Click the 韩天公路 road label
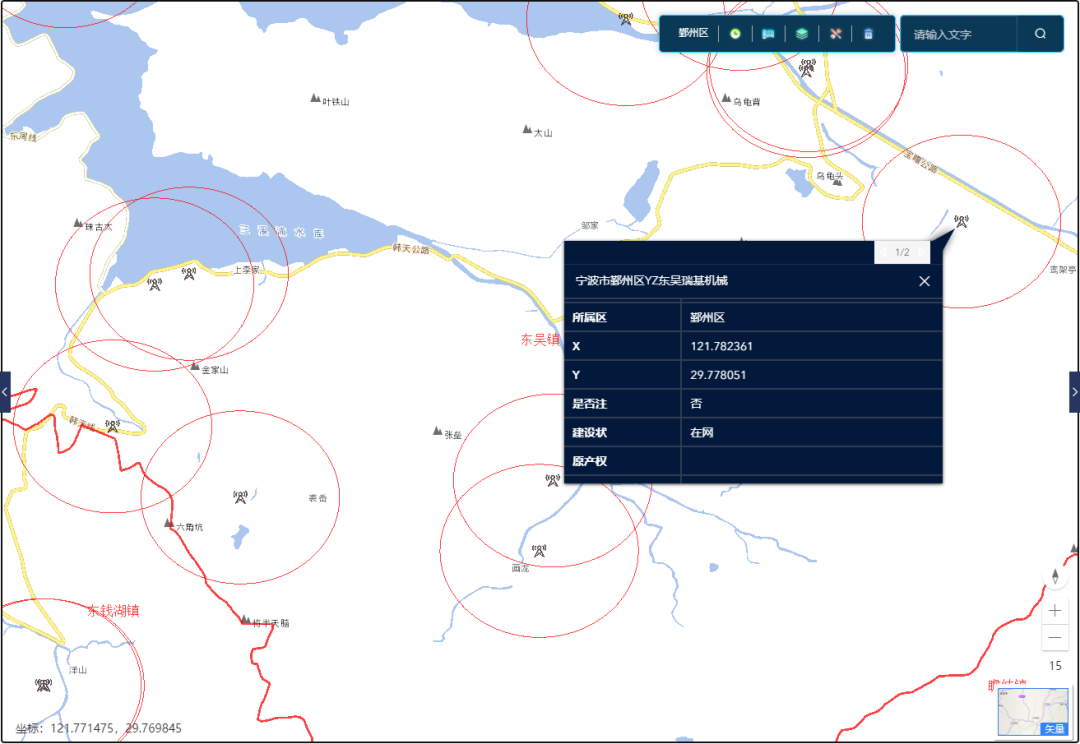 tap(411, 249)
